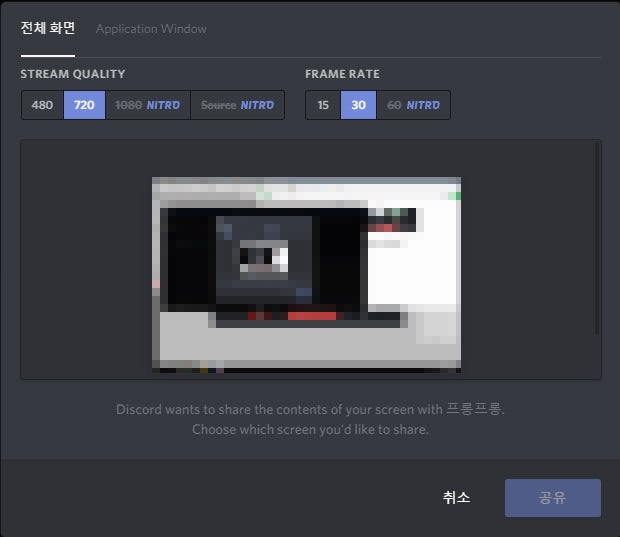The width and height of the screenshot is (620, 537).
Task: Click the 'Discord wants to share the contents' text
Action: [310, 409]
